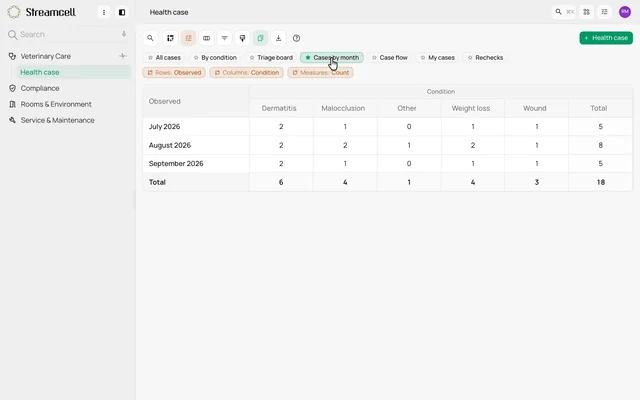Image resolution: width=640 pixels, height=400 pixels.
Task: Click the Total row label
Action: (x=157, y=182)
